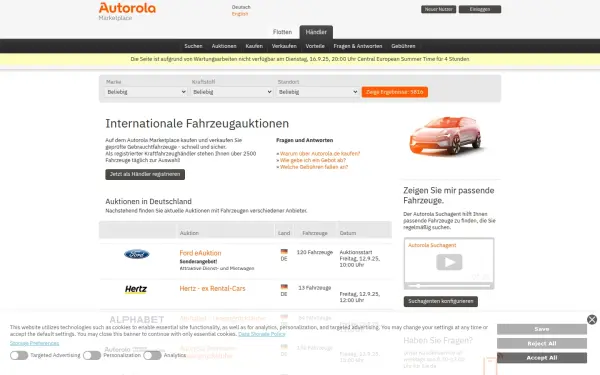
Task: Switch to the Händler tab
Action: 316,32
